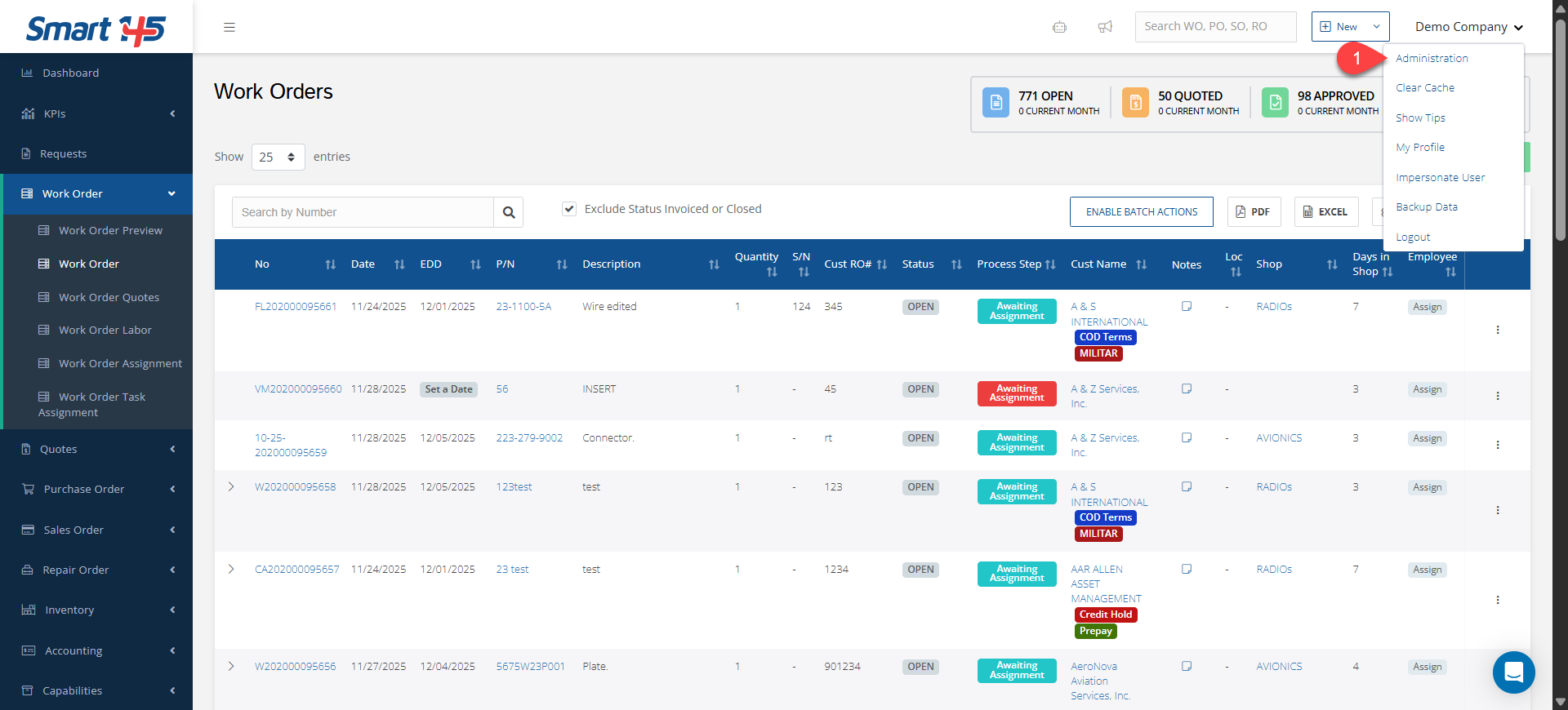Expand the Quotes sidebar menu
The image size is (1568, 710).
point(96,449)
